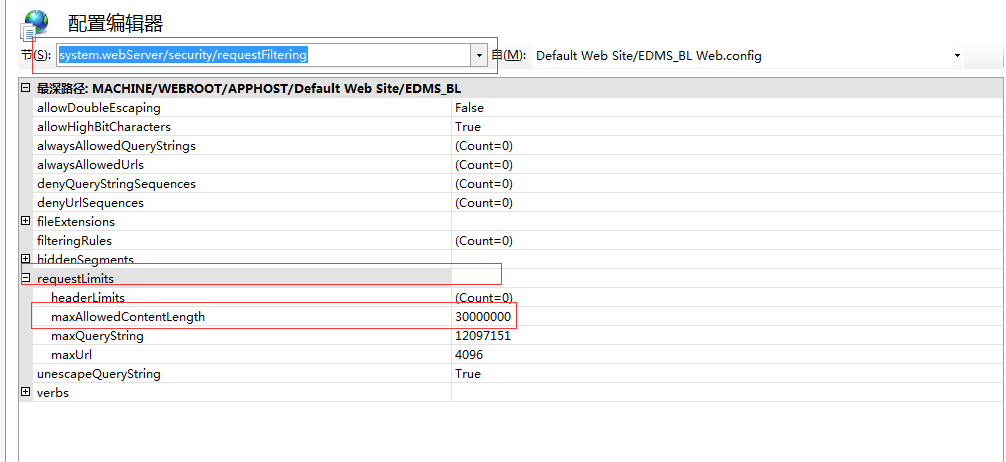Image resolution: width=1006 pixels, height=462 pixels.
Task: Select the maxQueryString property
Action: [x=98, y=336]
